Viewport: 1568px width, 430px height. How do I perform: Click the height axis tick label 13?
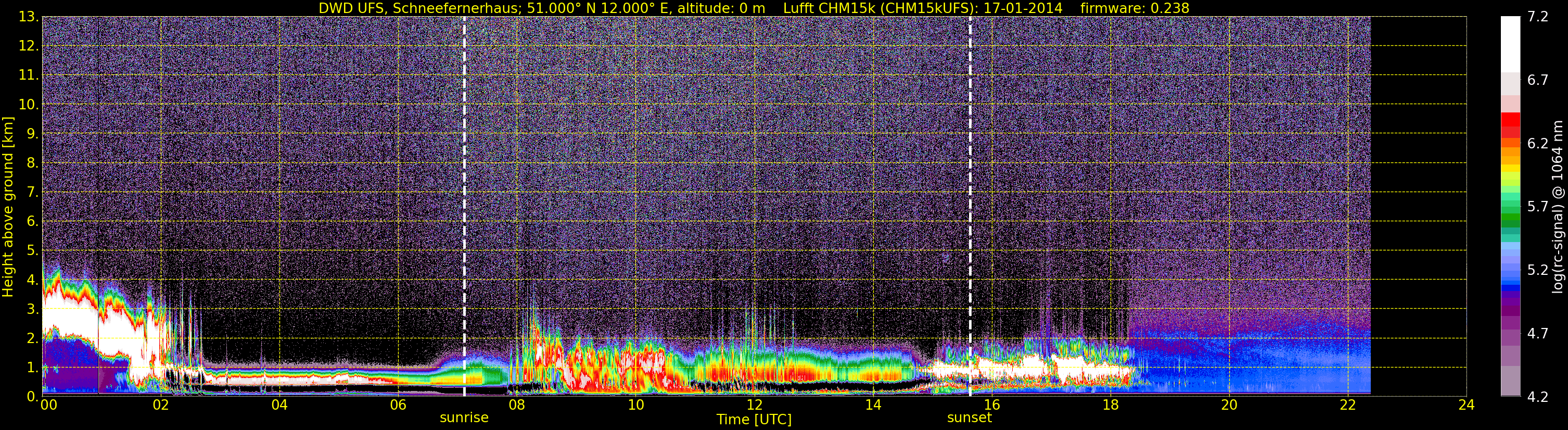click(28, 17)
